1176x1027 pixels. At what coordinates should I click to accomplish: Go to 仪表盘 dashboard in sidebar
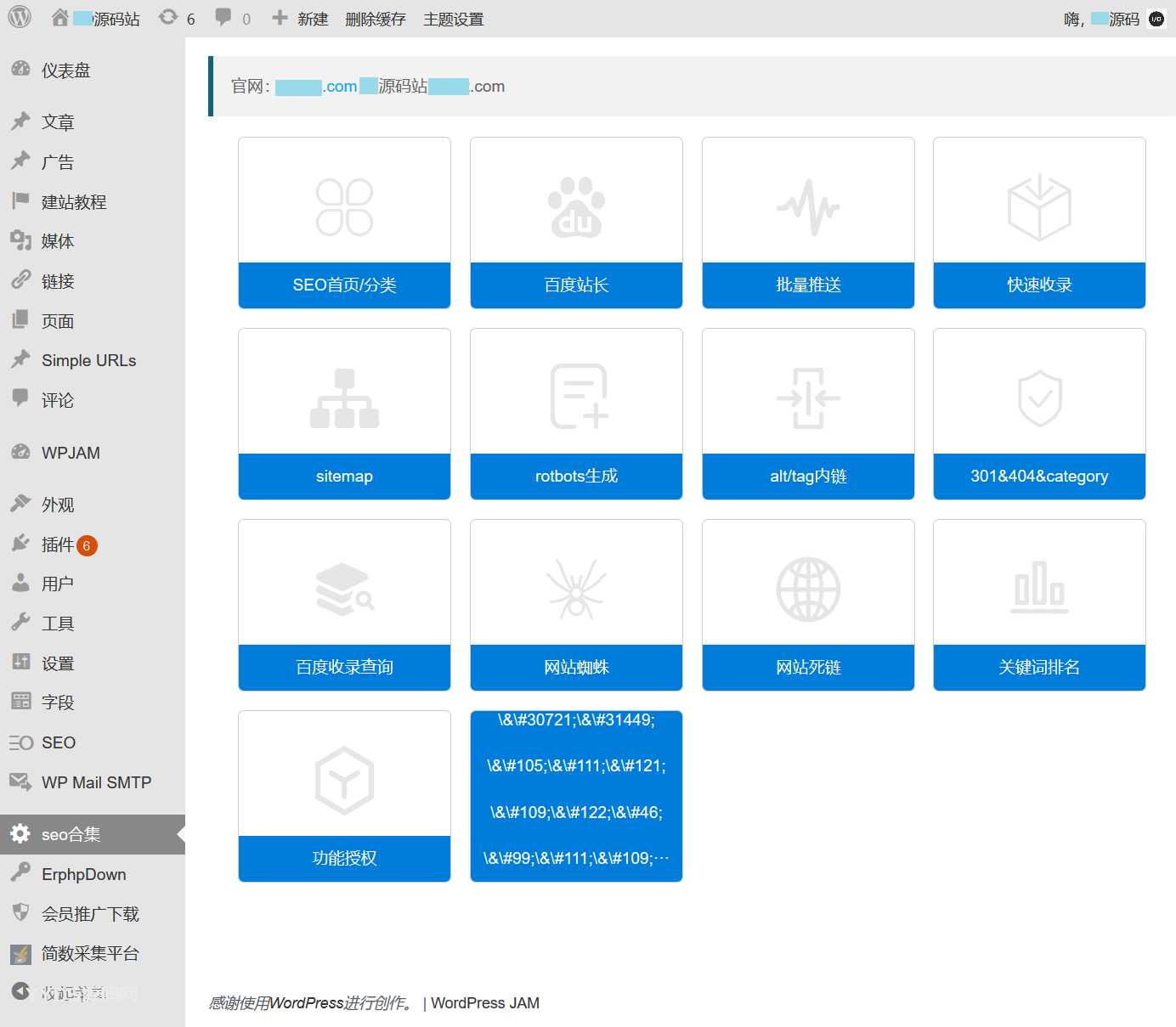coord(65,71)
